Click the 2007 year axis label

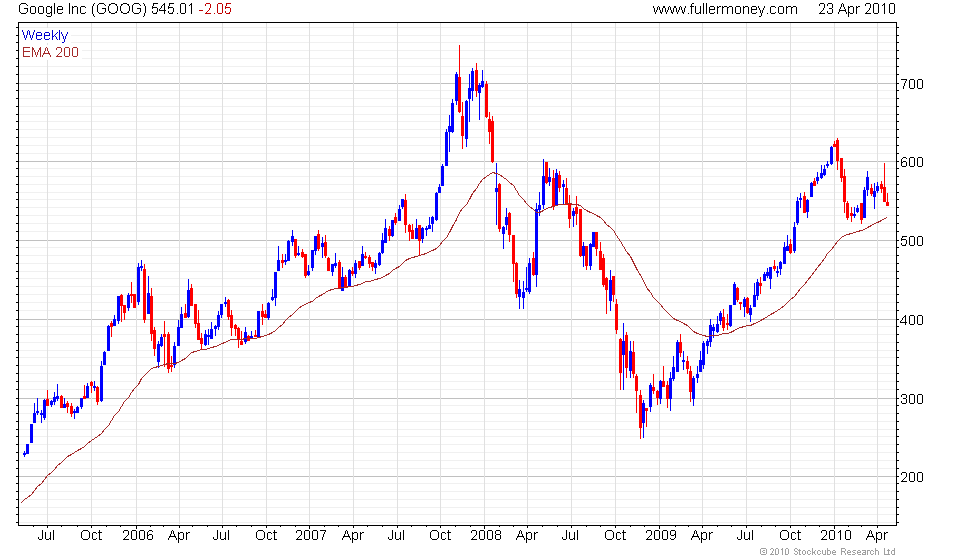pyautogui.click(x=311, y=536)
